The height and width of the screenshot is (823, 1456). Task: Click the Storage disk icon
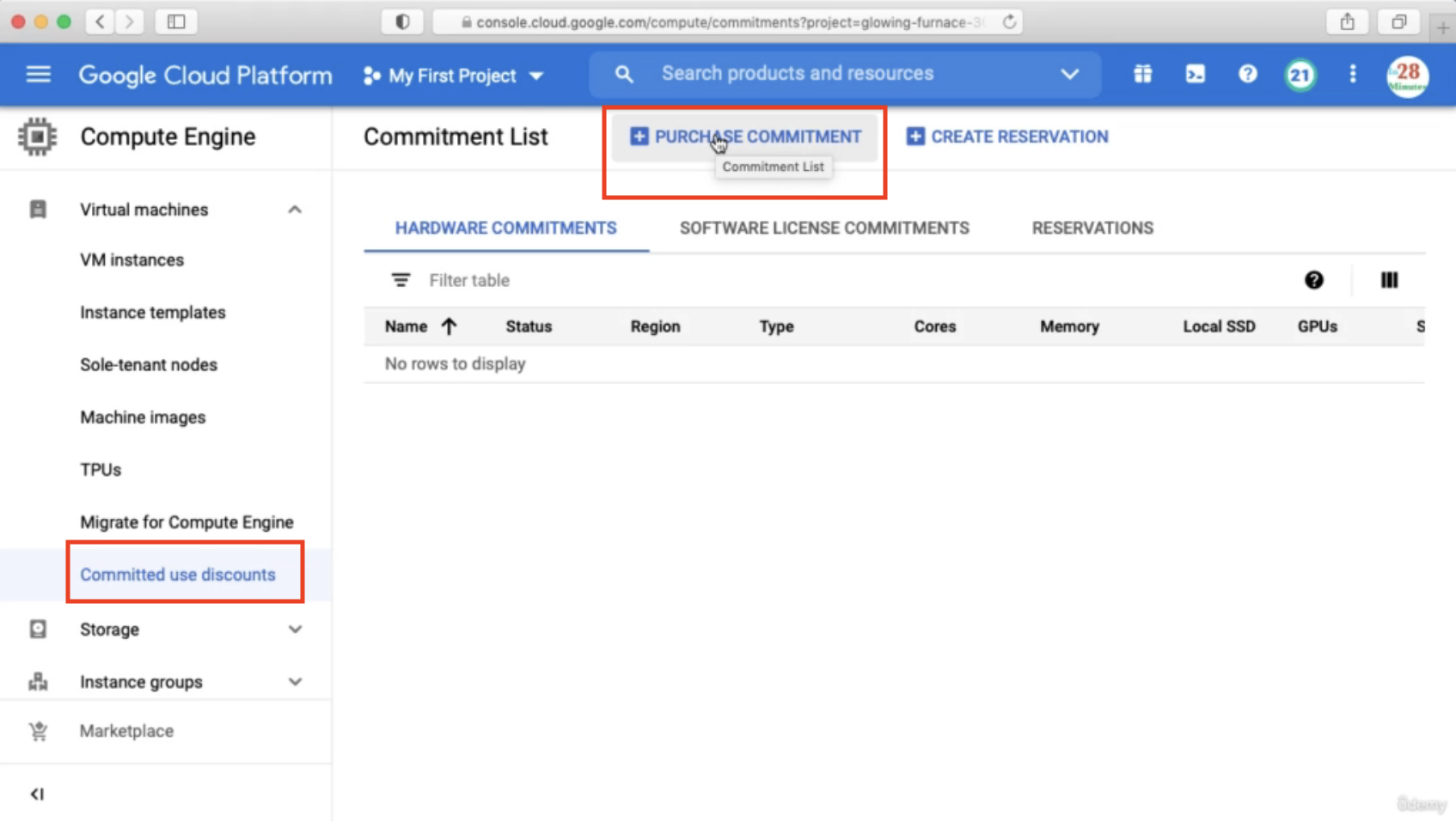point(38,630)
